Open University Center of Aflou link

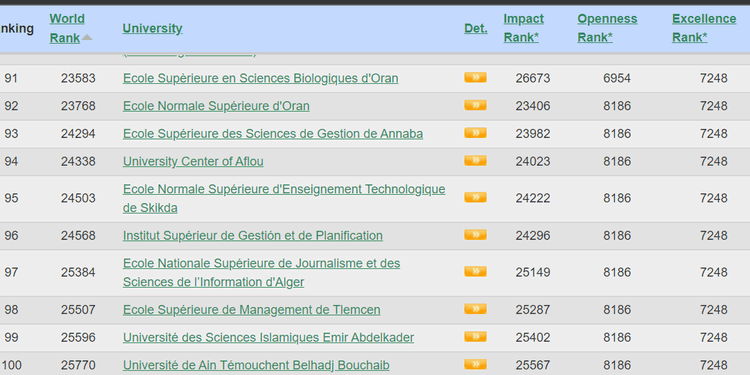193,161
